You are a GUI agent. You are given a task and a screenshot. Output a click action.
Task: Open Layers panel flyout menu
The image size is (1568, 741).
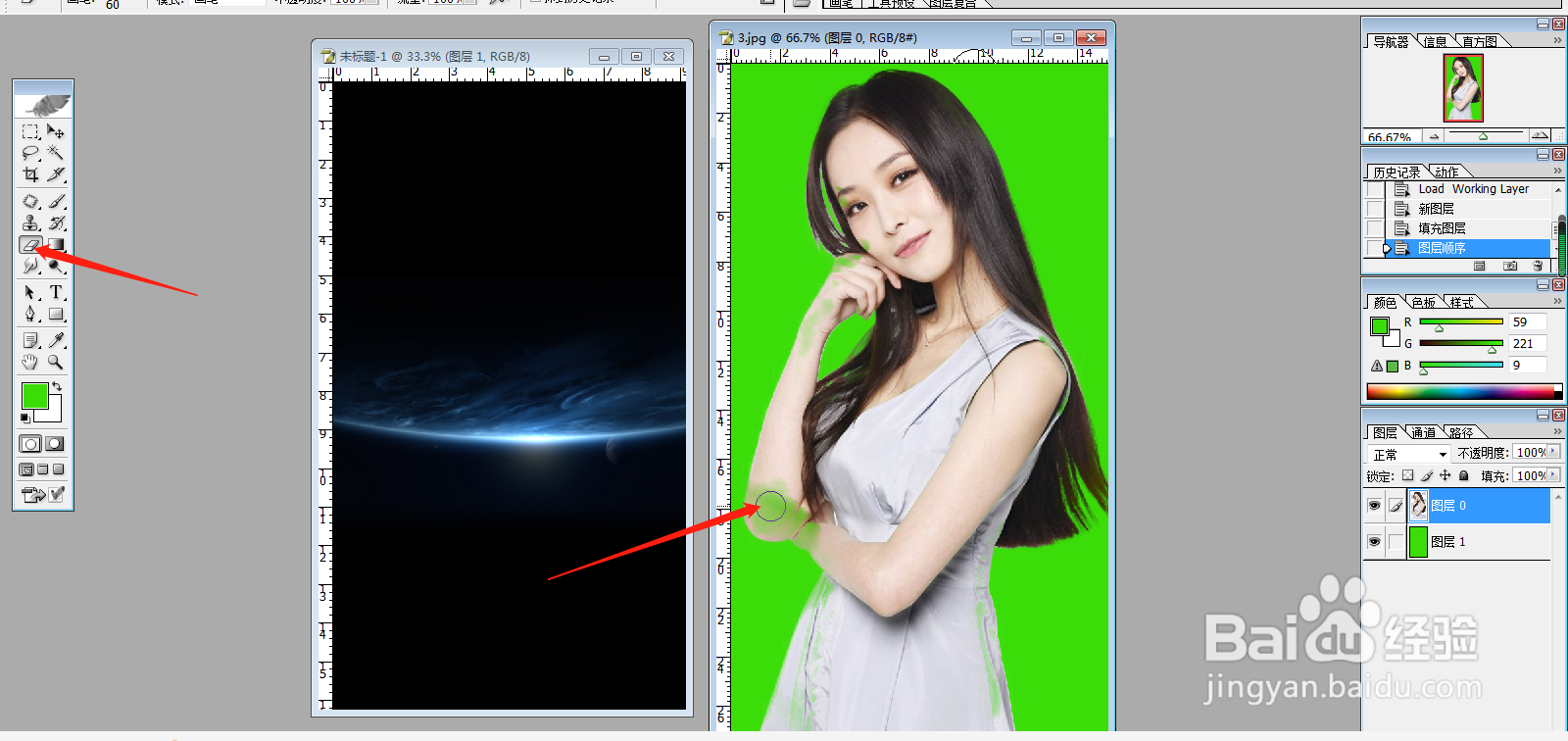pyautogui.click(x=1557, y=432)
